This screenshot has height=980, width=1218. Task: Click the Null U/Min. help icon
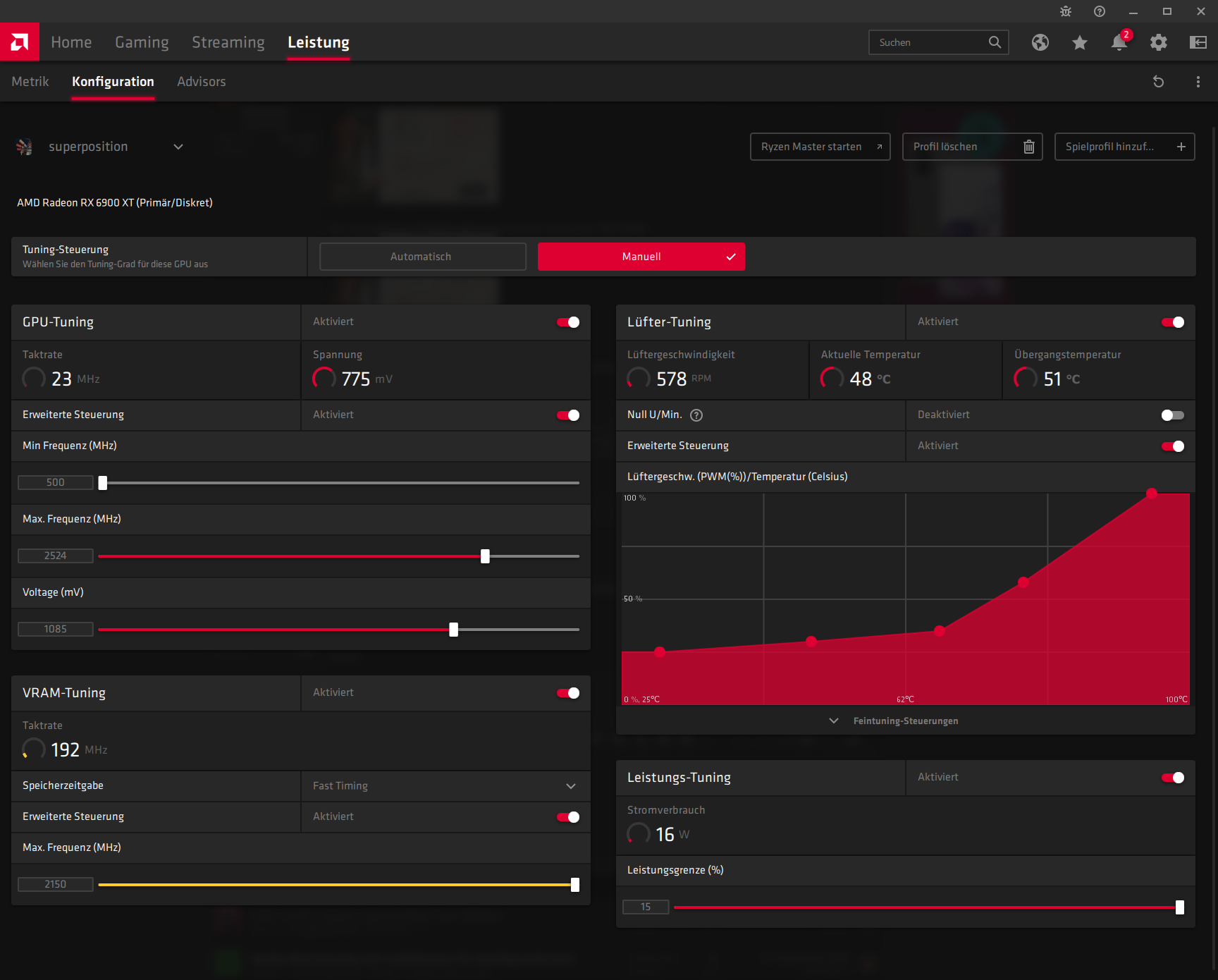tap(696, 415)
